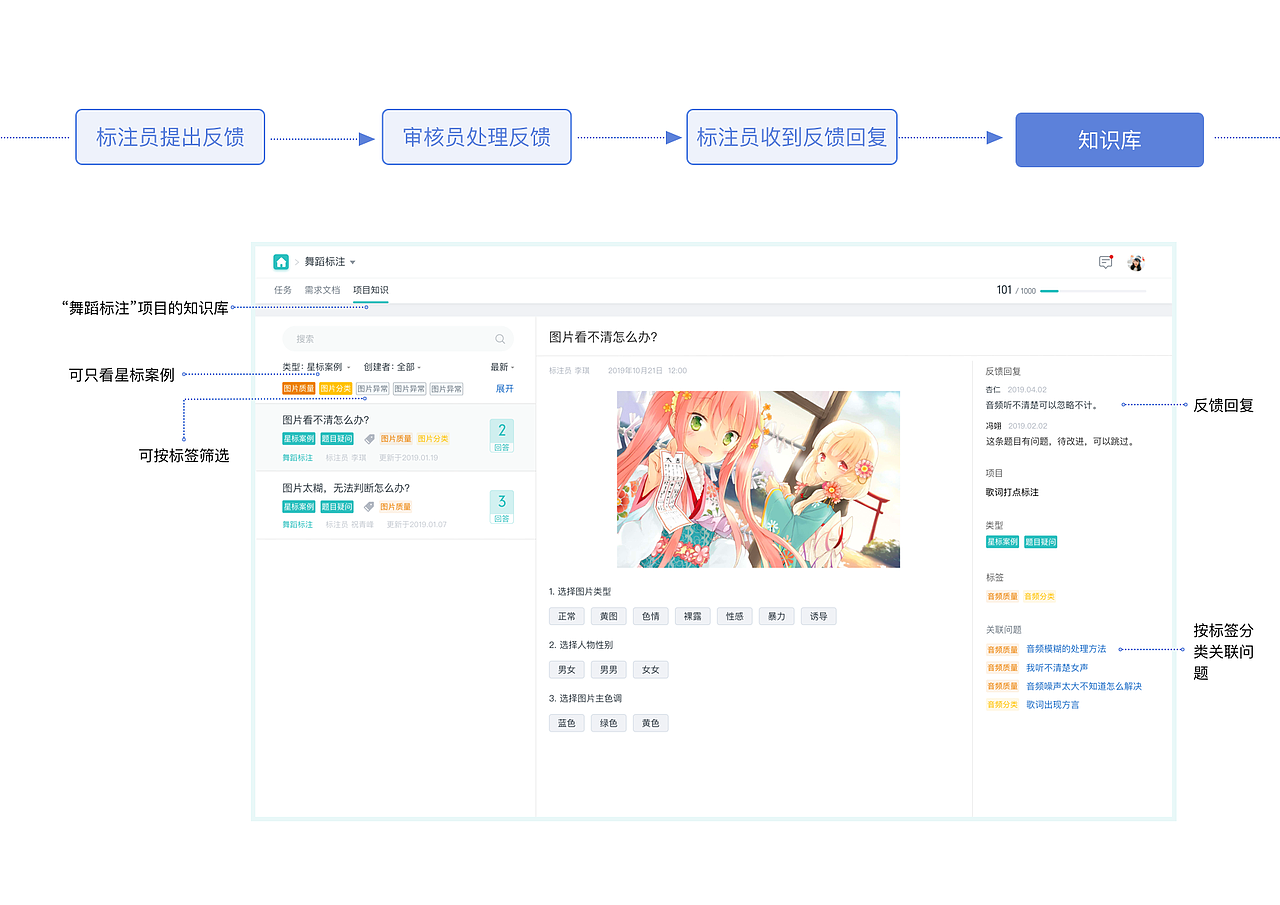Viewport: 1280px width, 905px height.
Task: Click 舞蹈标注 link in 图片看不清怎么办 row
Action: [297, 457]
